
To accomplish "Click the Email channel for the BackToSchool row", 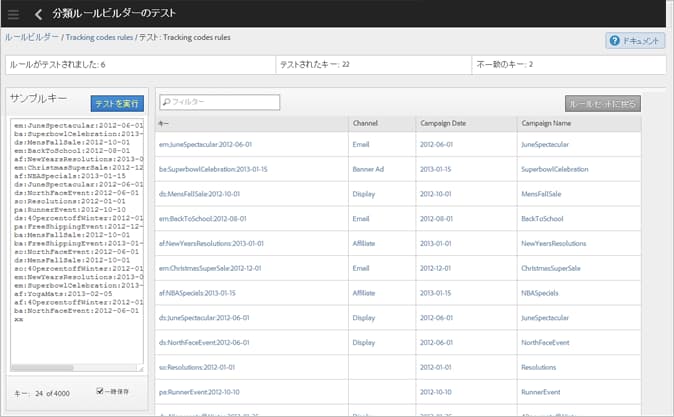I will coord(361,219).
